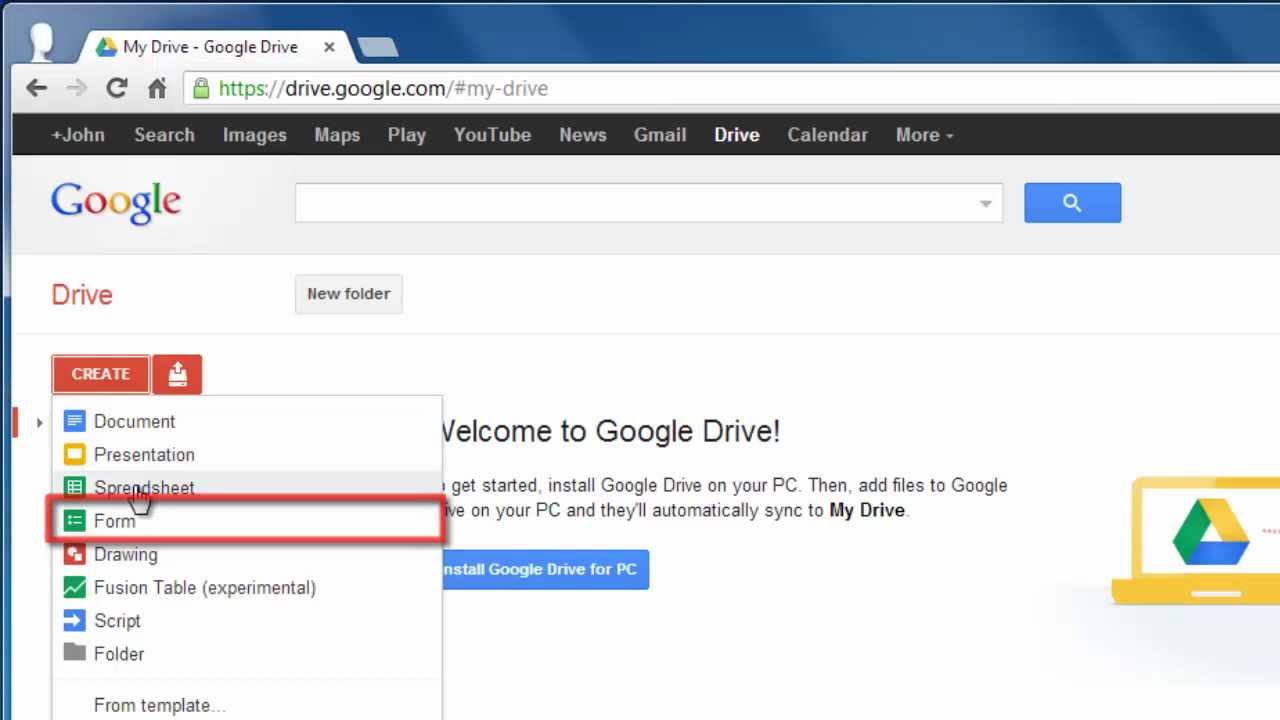Open Drive in Google bar
The image size is (1280, 720).
point(737,135)
